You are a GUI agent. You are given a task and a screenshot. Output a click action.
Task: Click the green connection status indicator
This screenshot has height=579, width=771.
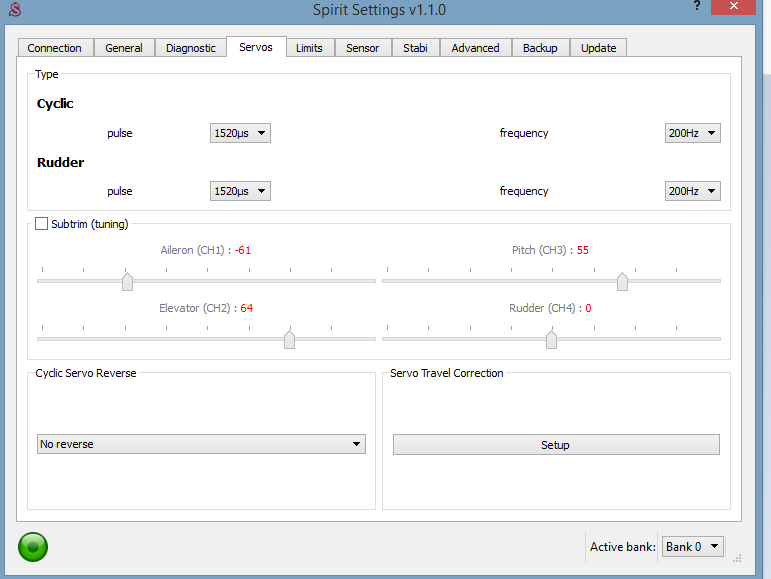point(33,547)
